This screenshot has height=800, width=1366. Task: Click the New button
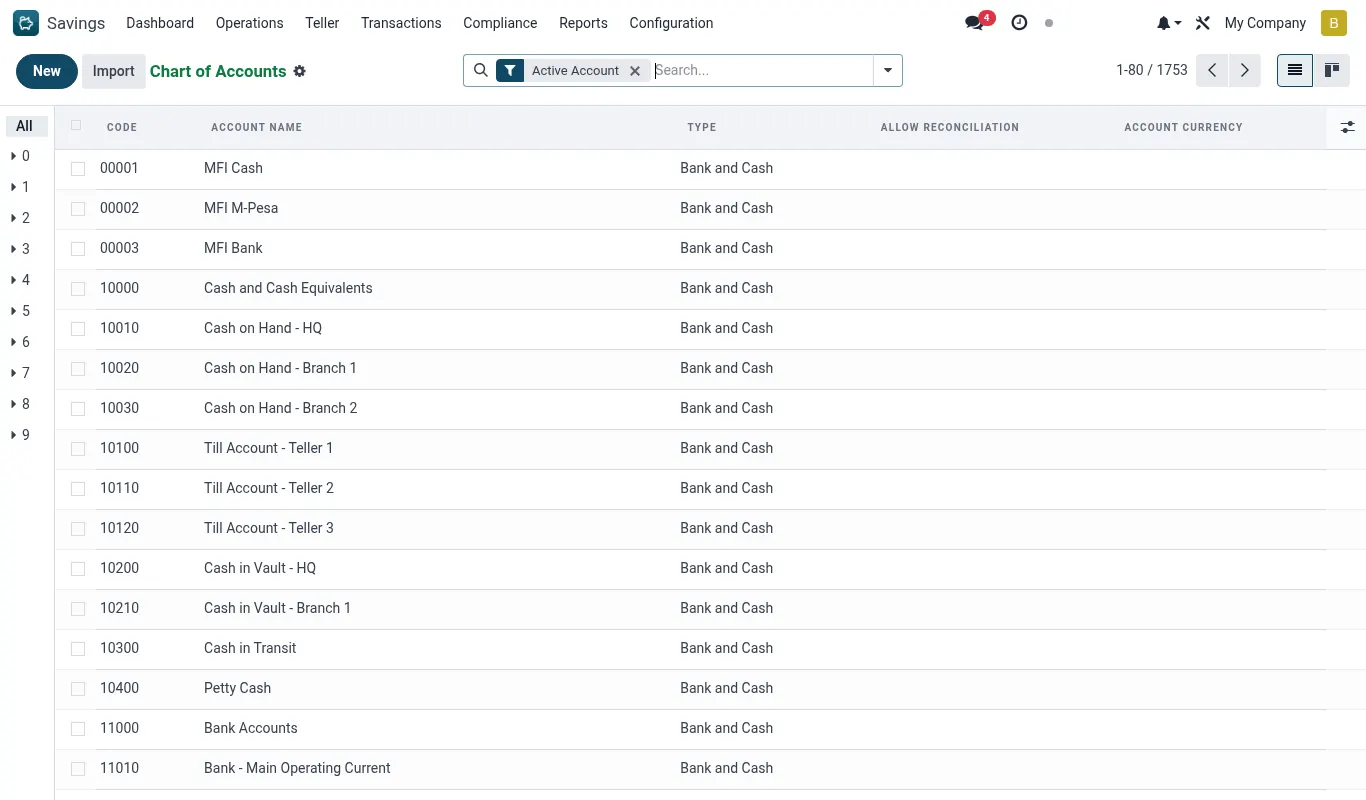pos(46,71)
